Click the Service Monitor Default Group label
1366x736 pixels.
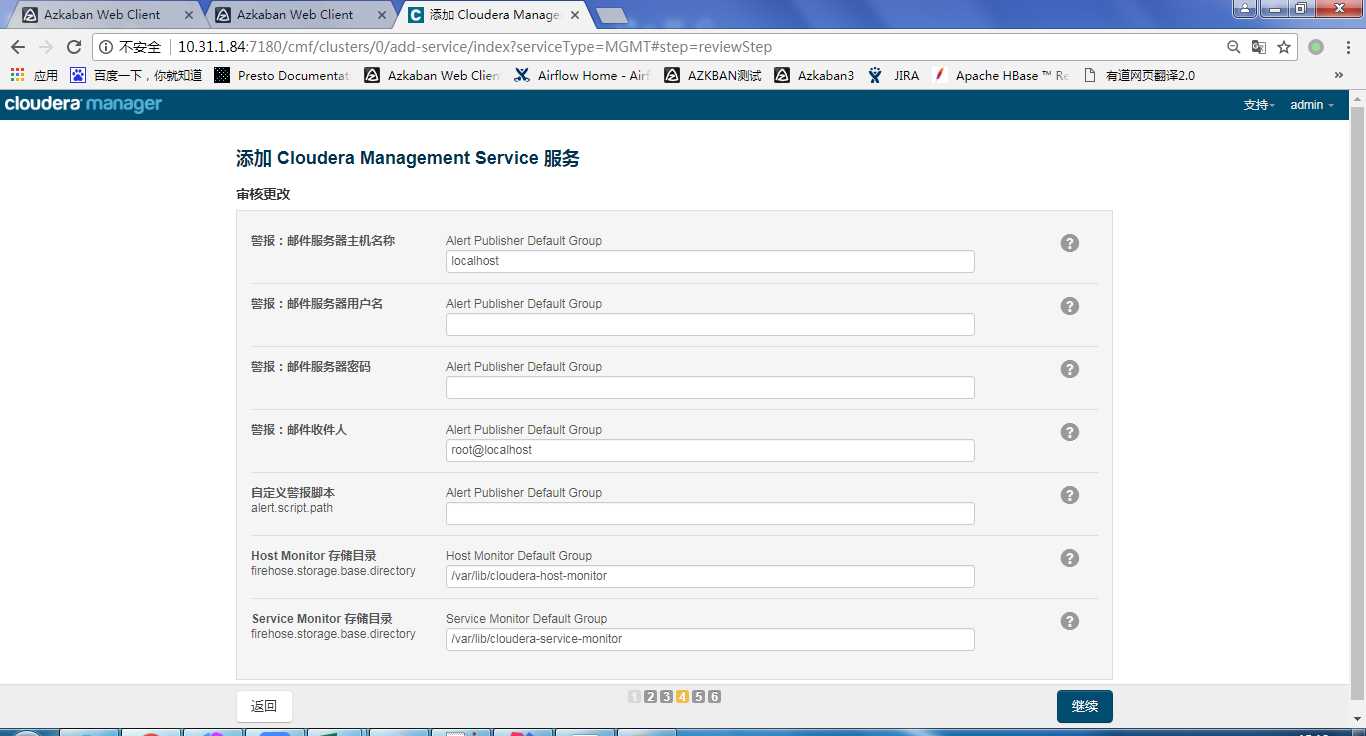pos(527,619)
